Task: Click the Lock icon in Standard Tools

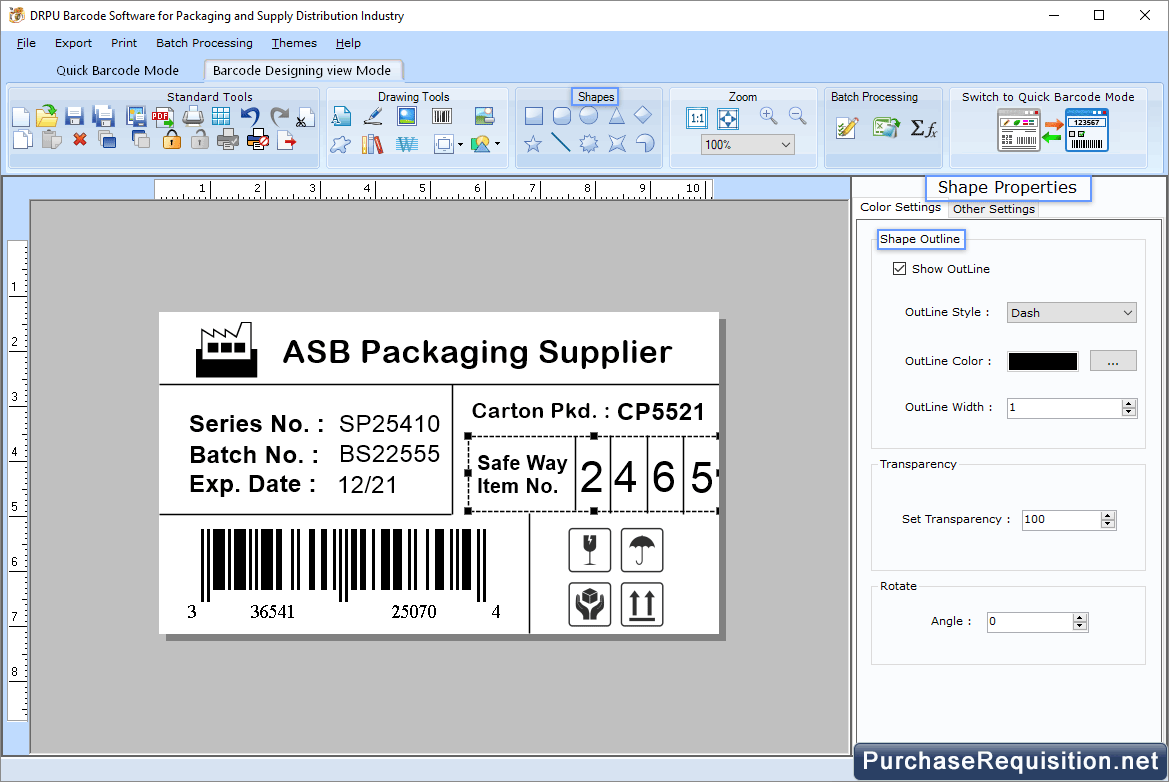Action: pyautogui.click(x=172, y=139)
